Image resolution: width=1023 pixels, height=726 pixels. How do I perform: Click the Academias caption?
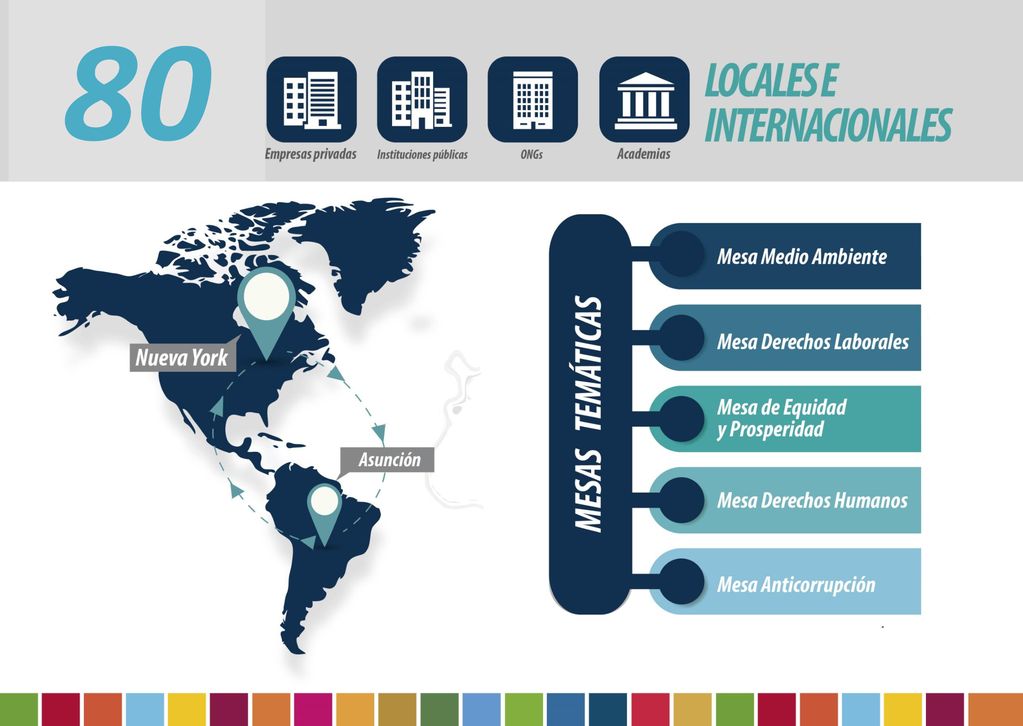coord(643,155)
